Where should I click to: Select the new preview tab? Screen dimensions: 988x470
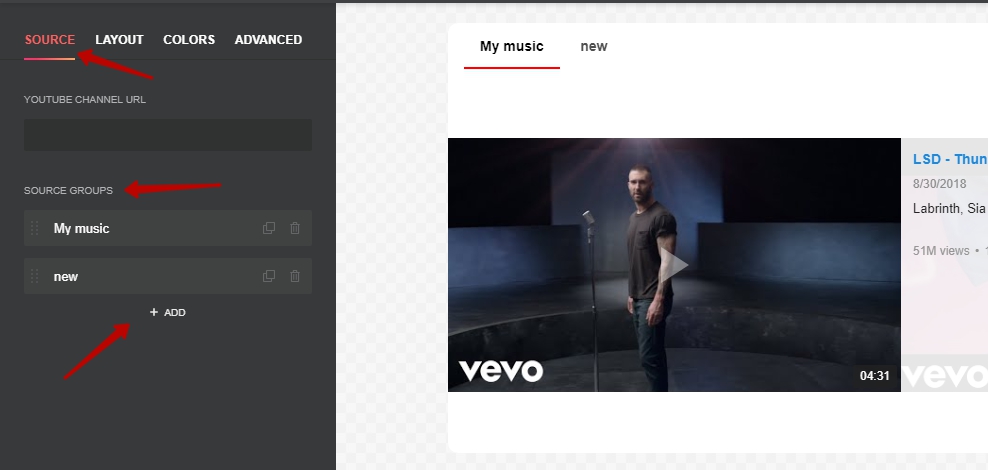[594, 47]
